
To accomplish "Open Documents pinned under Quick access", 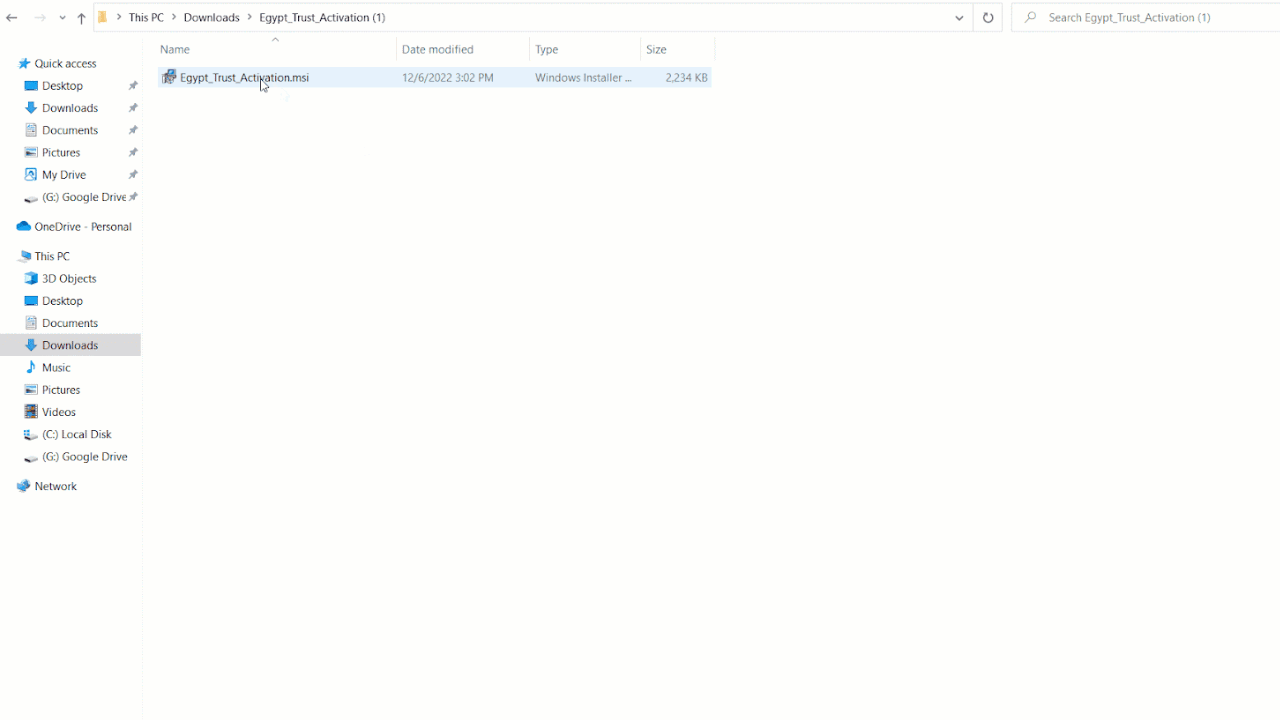I will 71,130.
